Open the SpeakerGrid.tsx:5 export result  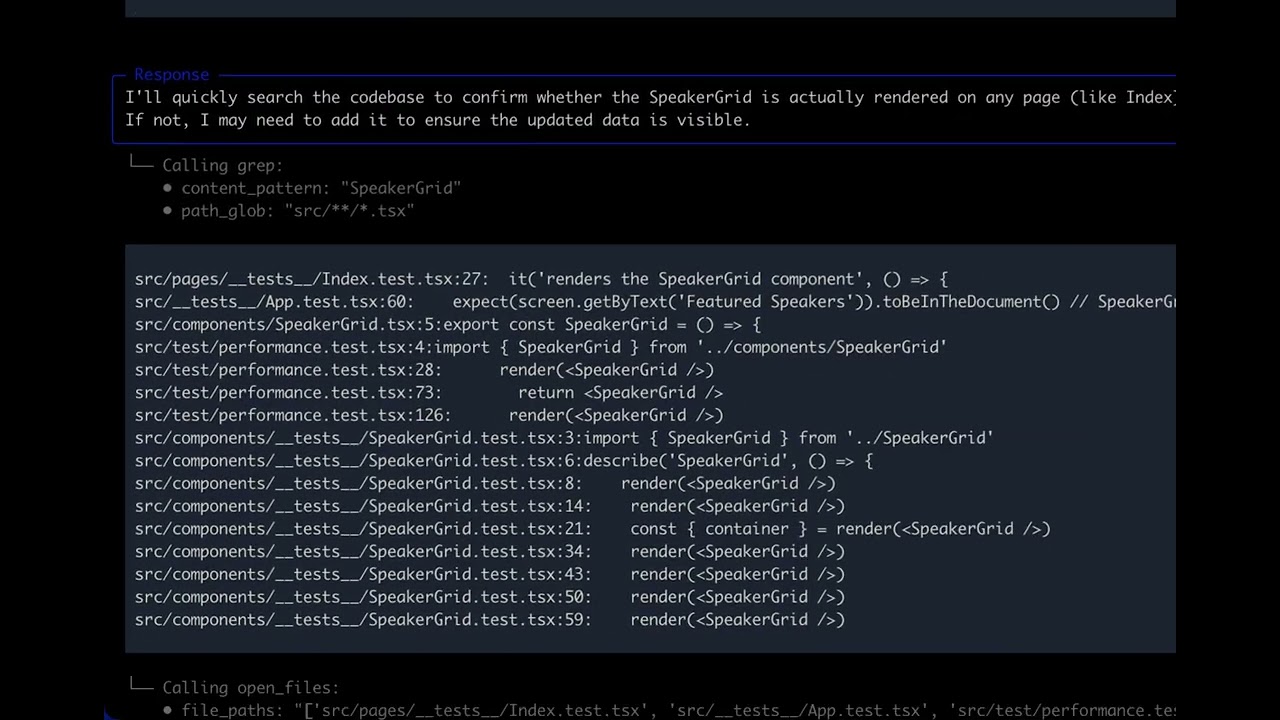[x=448, y=325]
